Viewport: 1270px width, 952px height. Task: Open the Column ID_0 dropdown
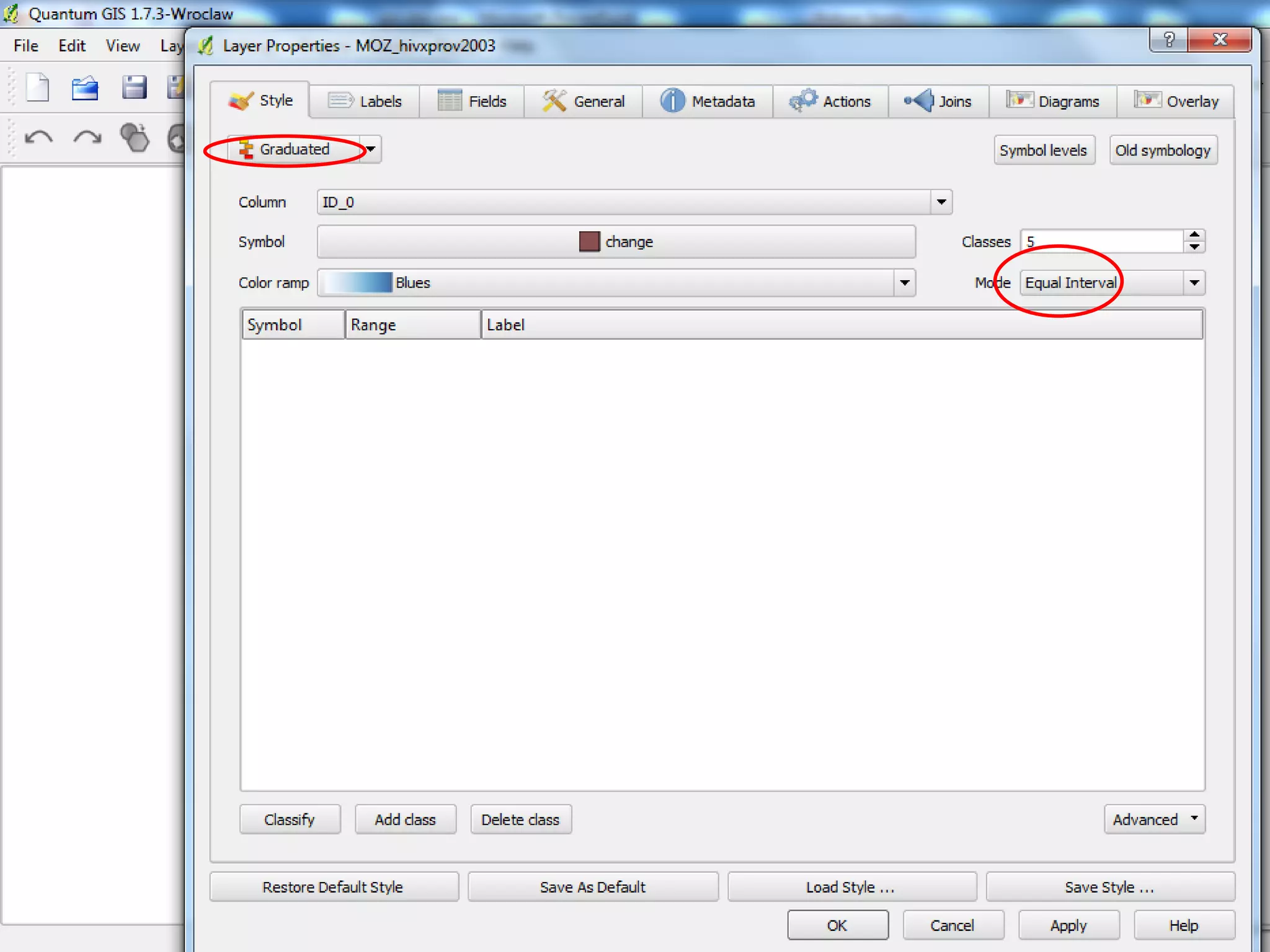click(941, 202)
